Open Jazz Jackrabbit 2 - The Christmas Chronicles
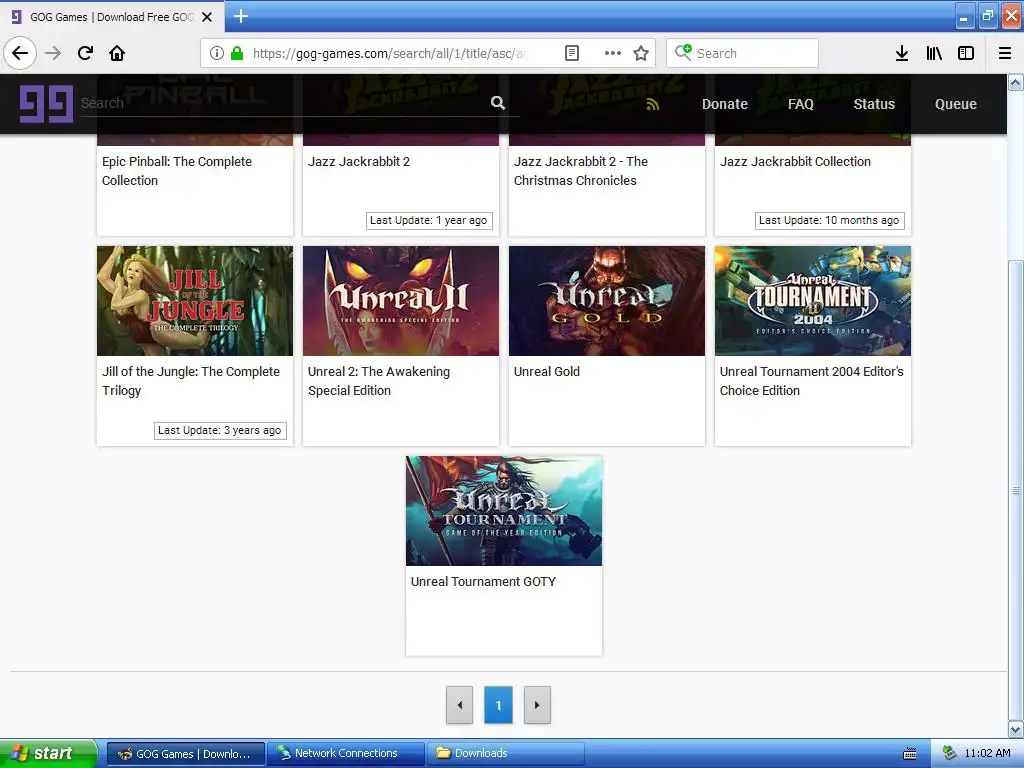 click(x=581, y=171)
